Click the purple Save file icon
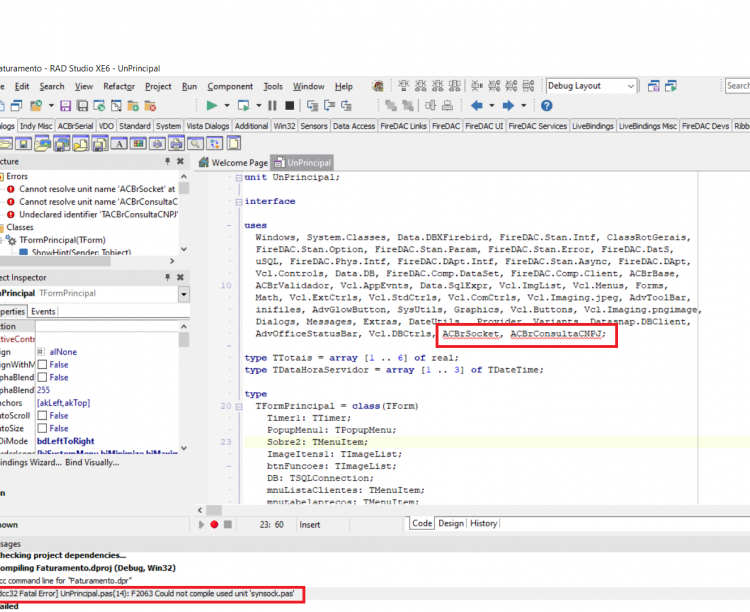Screen dimensions: 750x612 pyautogui.click(x=66, y=106)
